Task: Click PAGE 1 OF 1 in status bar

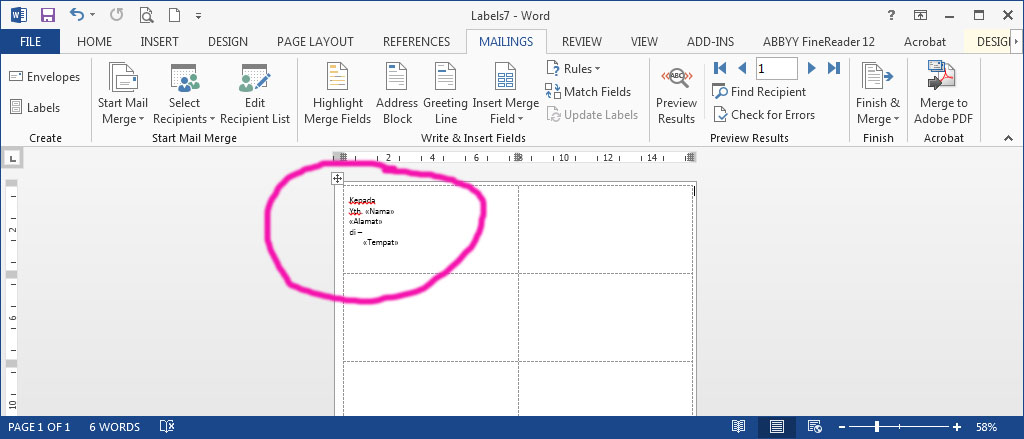Action: (x=39, y=427)
